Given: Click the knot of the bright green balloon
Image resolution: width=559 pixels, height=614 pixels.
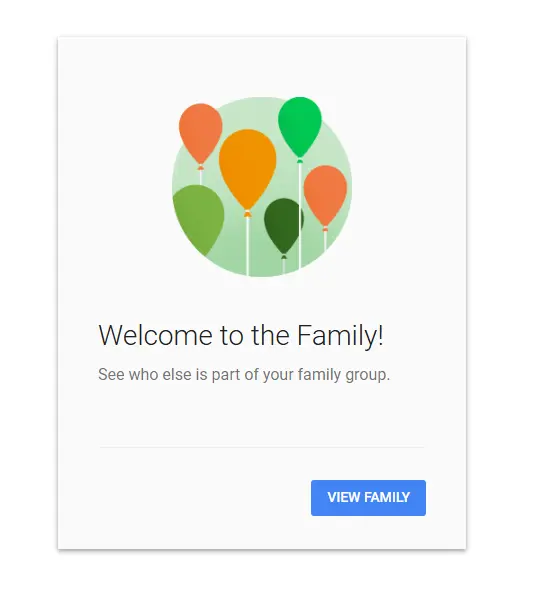Looking at the screenshot, I should pyautogui.click(x=300, y=161).
